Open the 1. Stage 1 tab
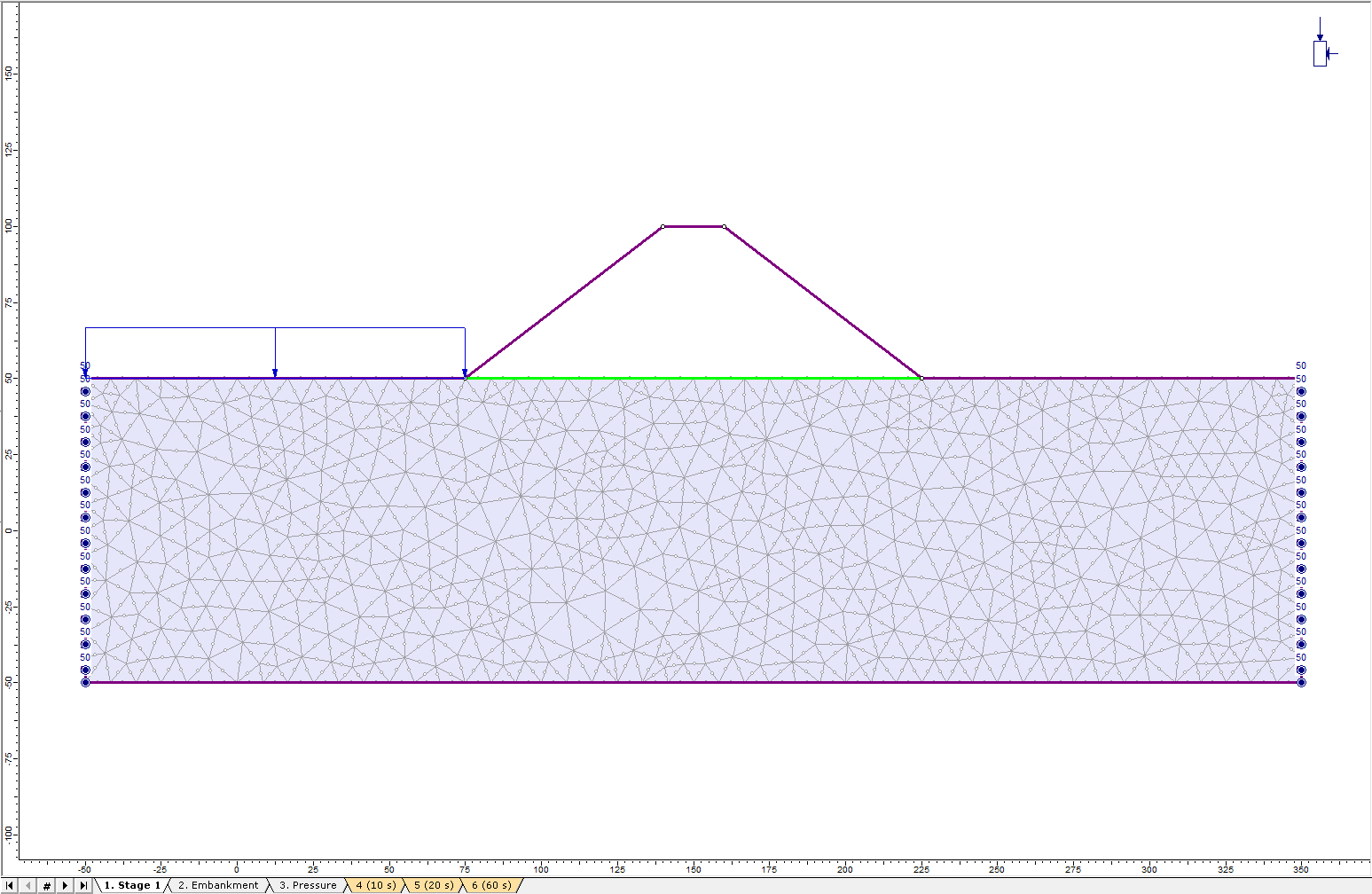The height and width of the screenshot is (894, 1372). pos(131,885)
